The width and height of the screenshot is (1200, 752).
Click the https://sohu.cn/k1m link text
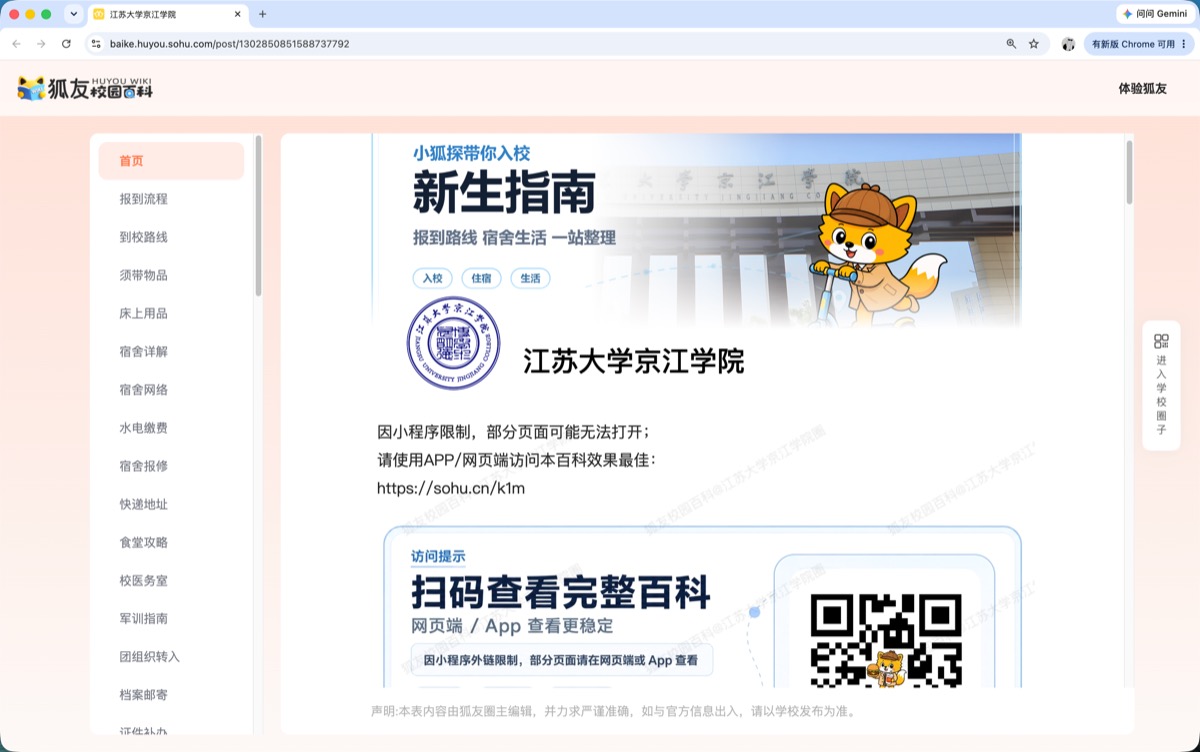(451, 489)
